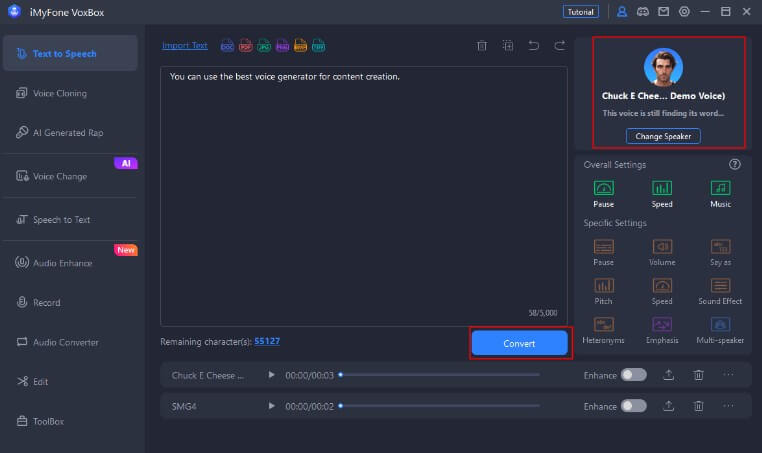Open Text to Speech in sidebar
This screenshot has height=453, width=762.
click(x=70, y=53)
